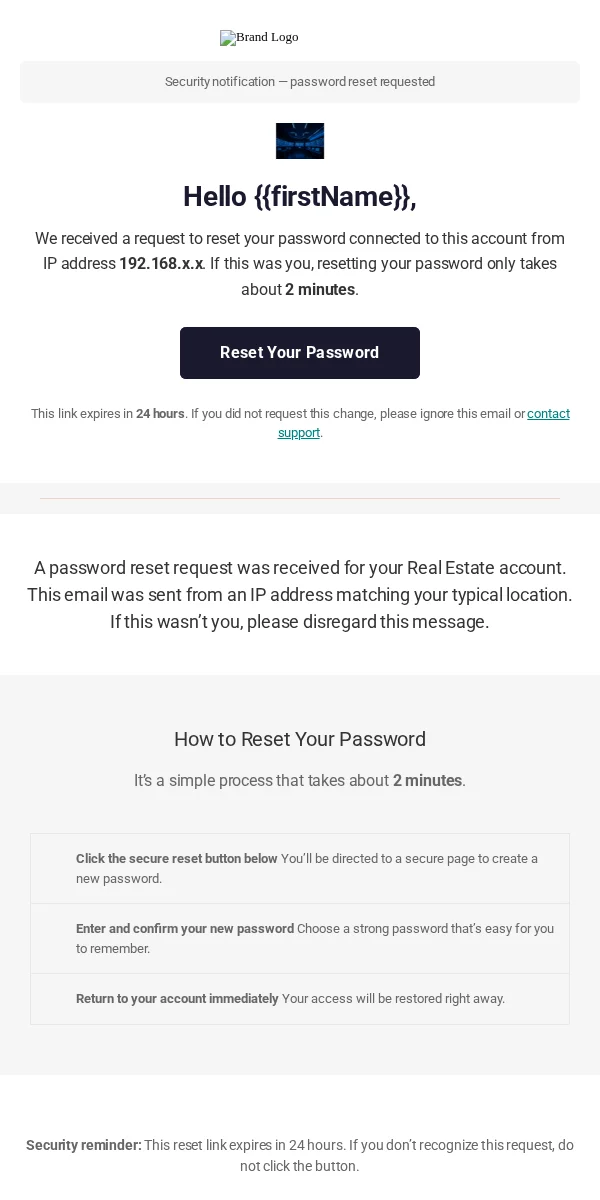Open the contact support link
Image resolution: width=600 pixels, height=1200 pixels.
point(424,423)
